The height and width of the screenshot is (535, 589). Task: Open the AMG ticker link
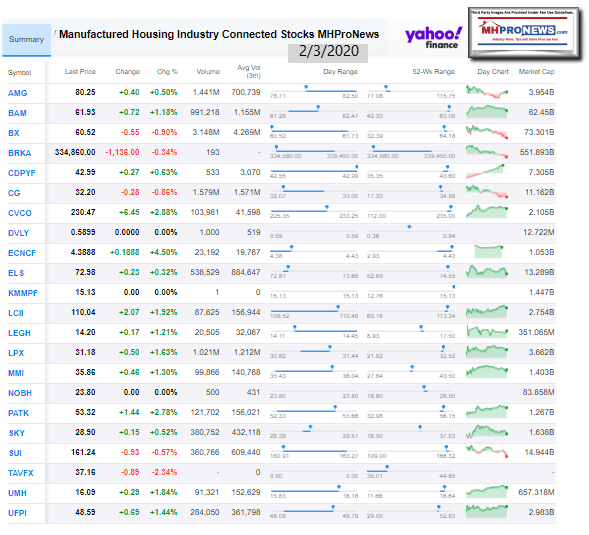(18, 93)
